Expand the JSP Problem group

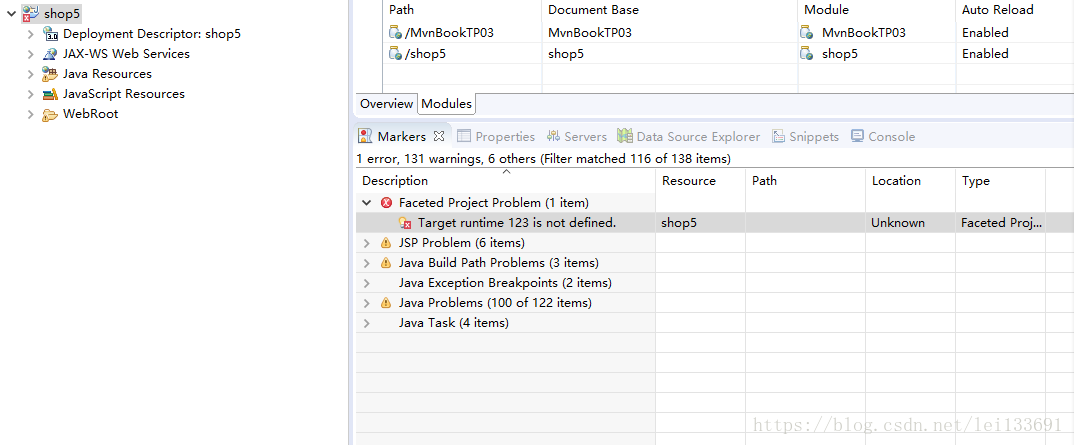coord(367,242)
